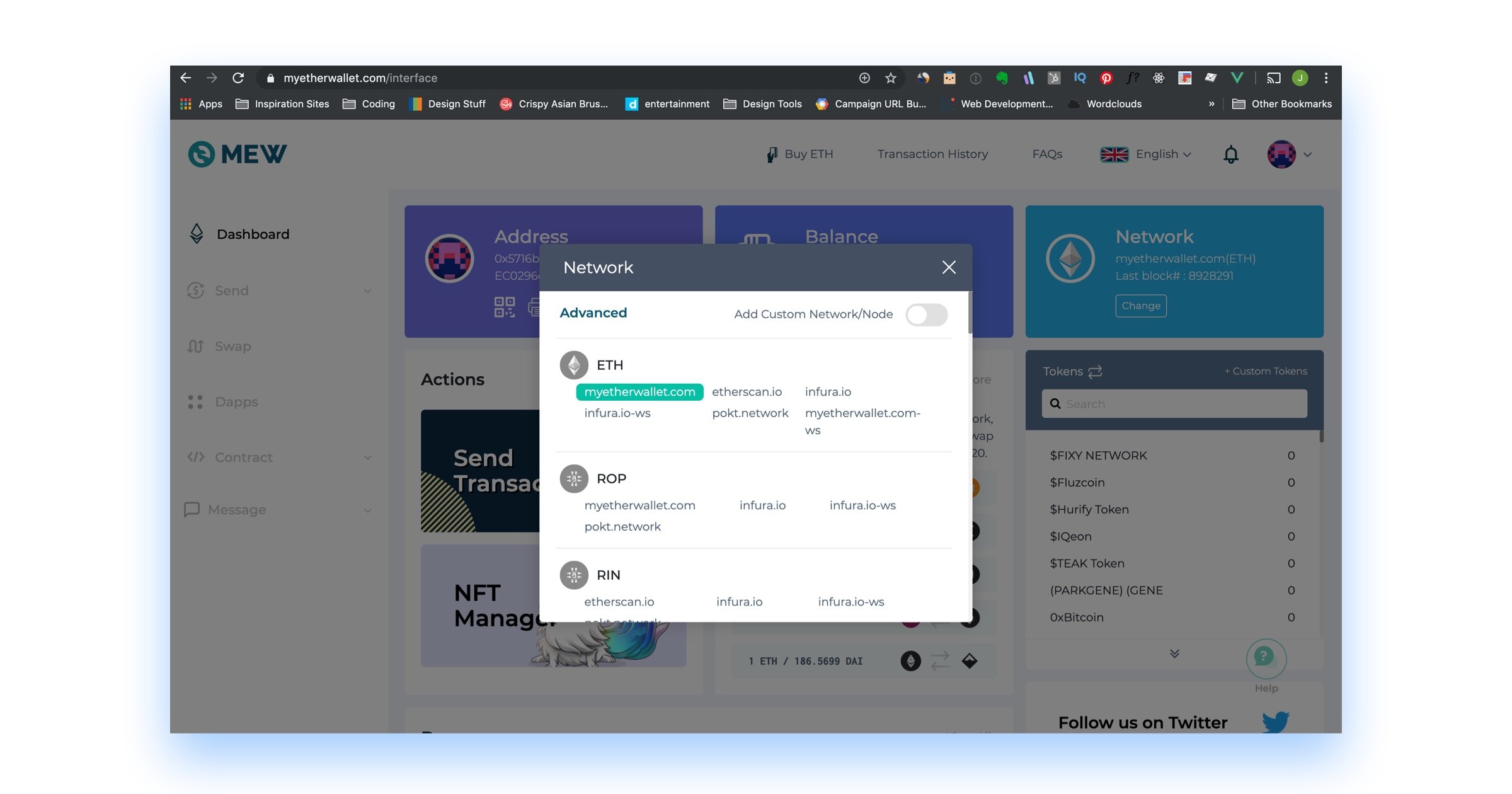Image resolution: width=1512 pixels, height=794 pixels.
Task: Select the infura.io ROP node
Action: tap(762, 505)
